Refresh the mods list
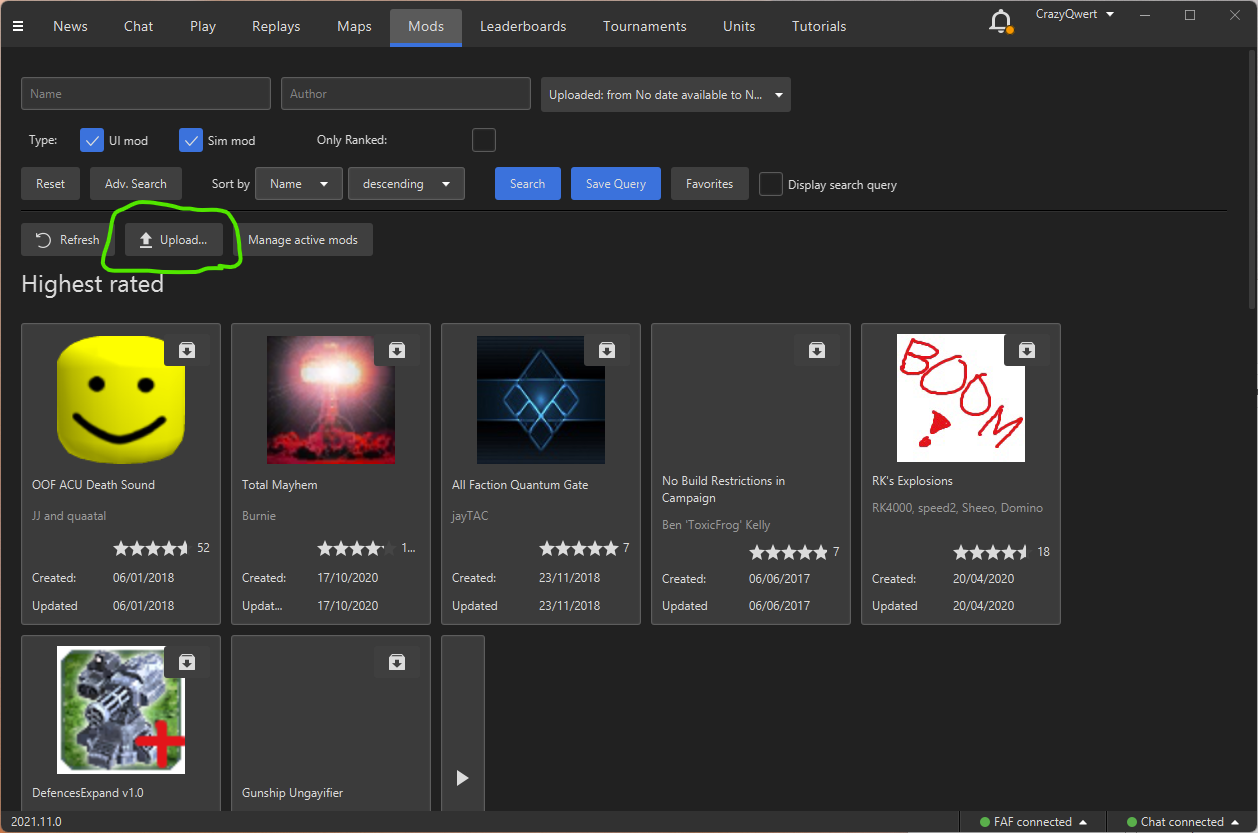The image size is (1258, 833). pyautogui.click(x=68, y=240)
